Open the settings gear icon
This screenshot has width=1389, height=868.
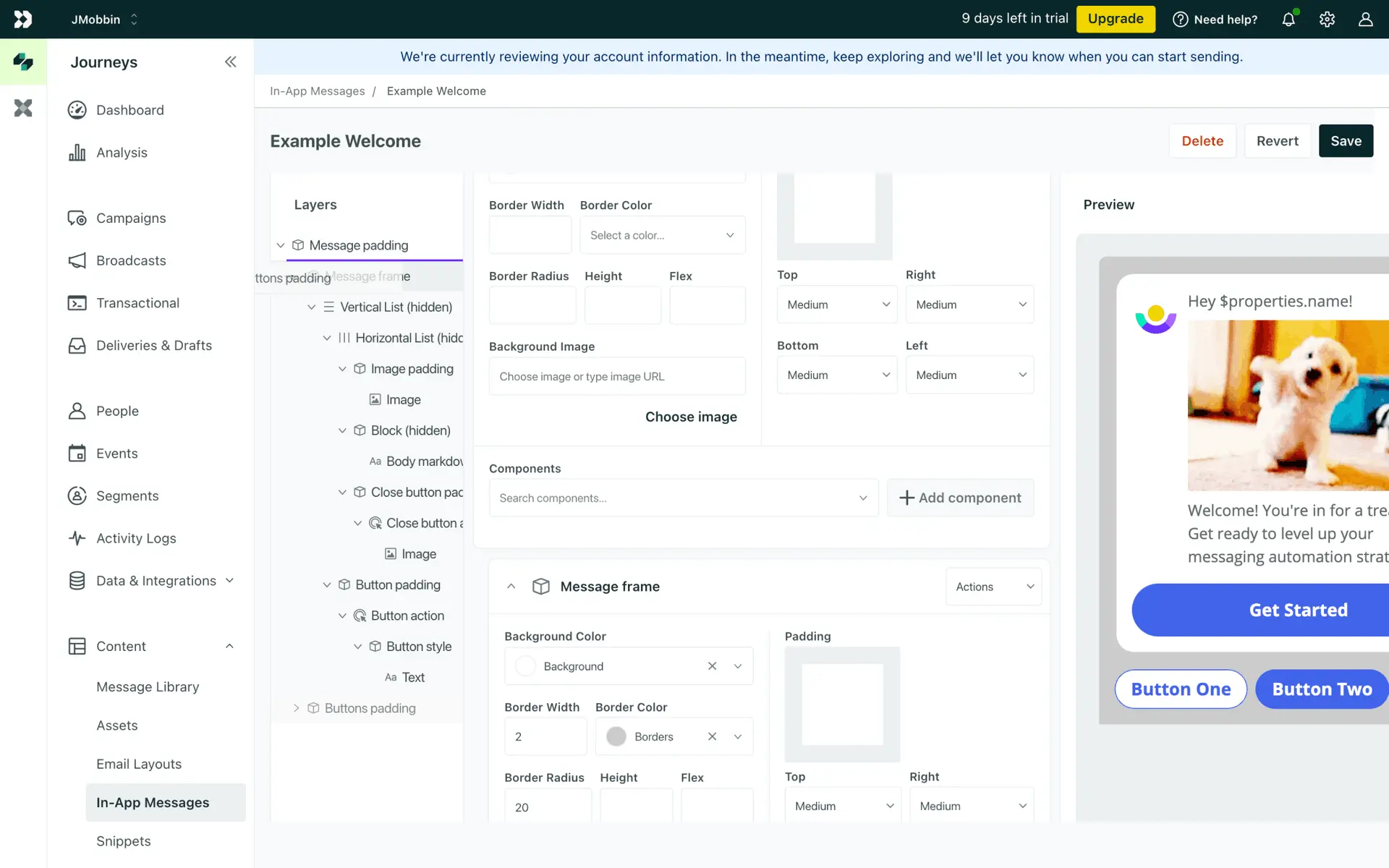click(1327, 20)
